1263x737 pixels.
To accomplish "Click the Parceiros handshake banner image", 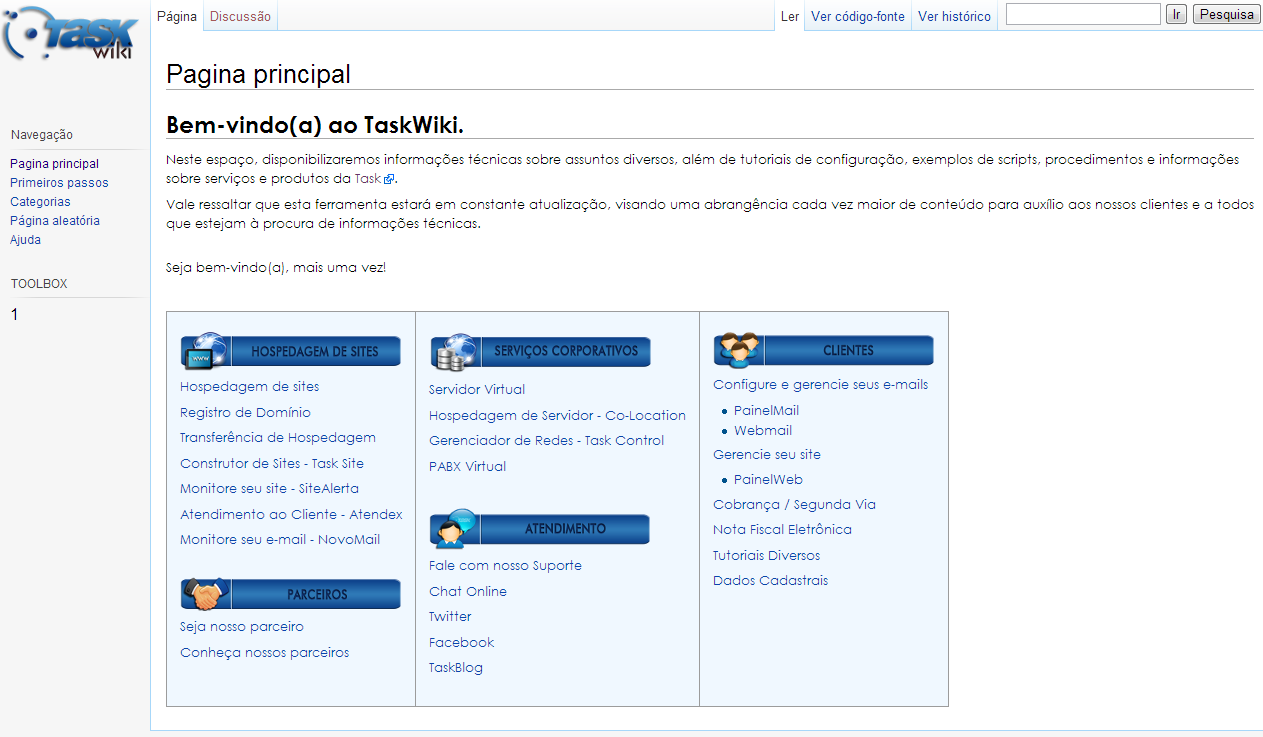I will tap(290, 593).
